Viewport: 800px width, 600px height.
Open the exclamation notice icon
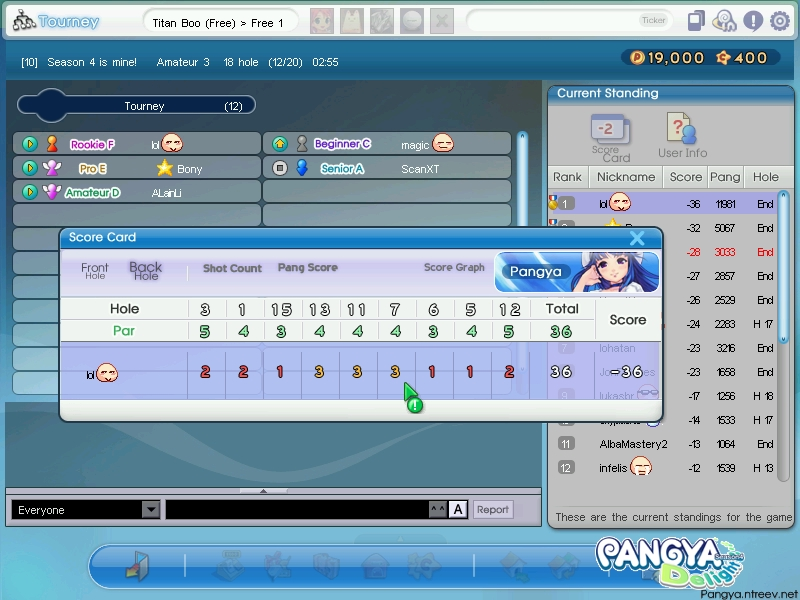[x=753, y=21]
